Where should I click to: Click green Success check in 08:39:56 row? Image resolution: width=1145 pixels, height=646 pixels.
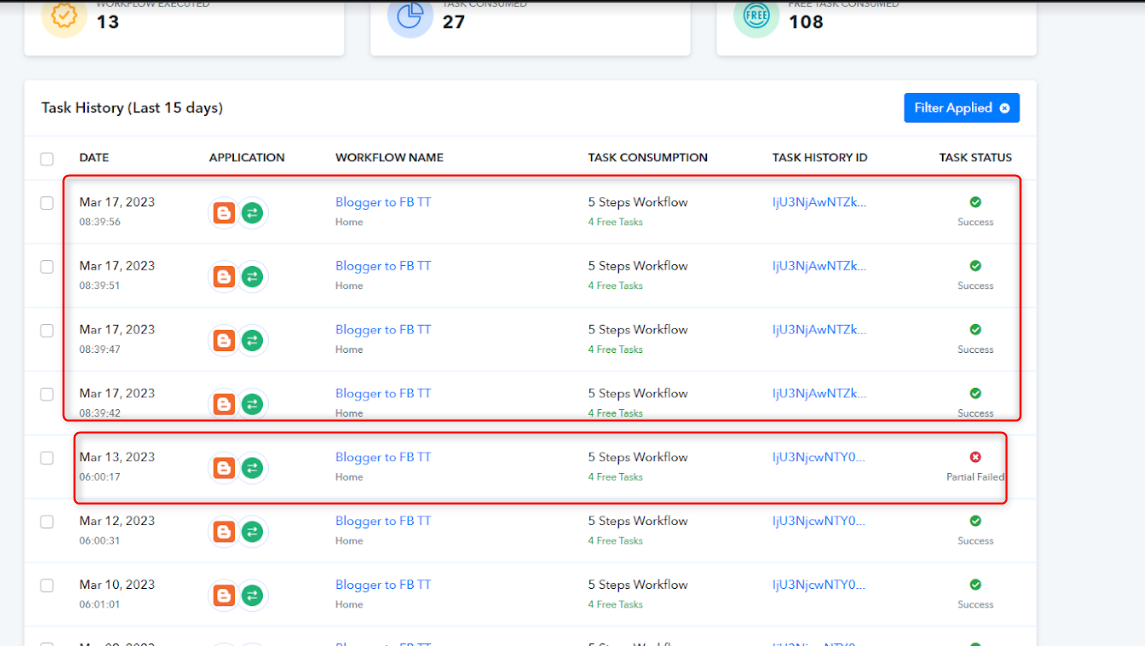click(976, 202)
